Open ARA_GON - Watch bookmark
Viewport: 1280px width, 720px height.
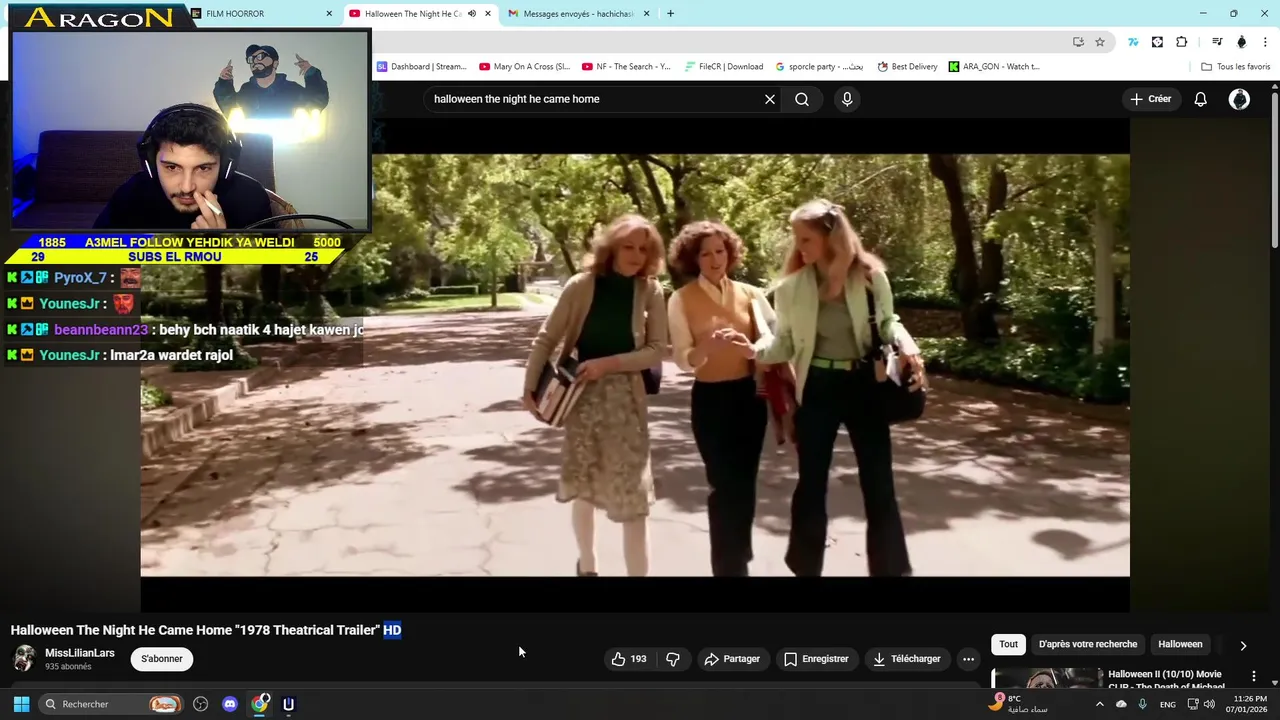coord(995,67)
